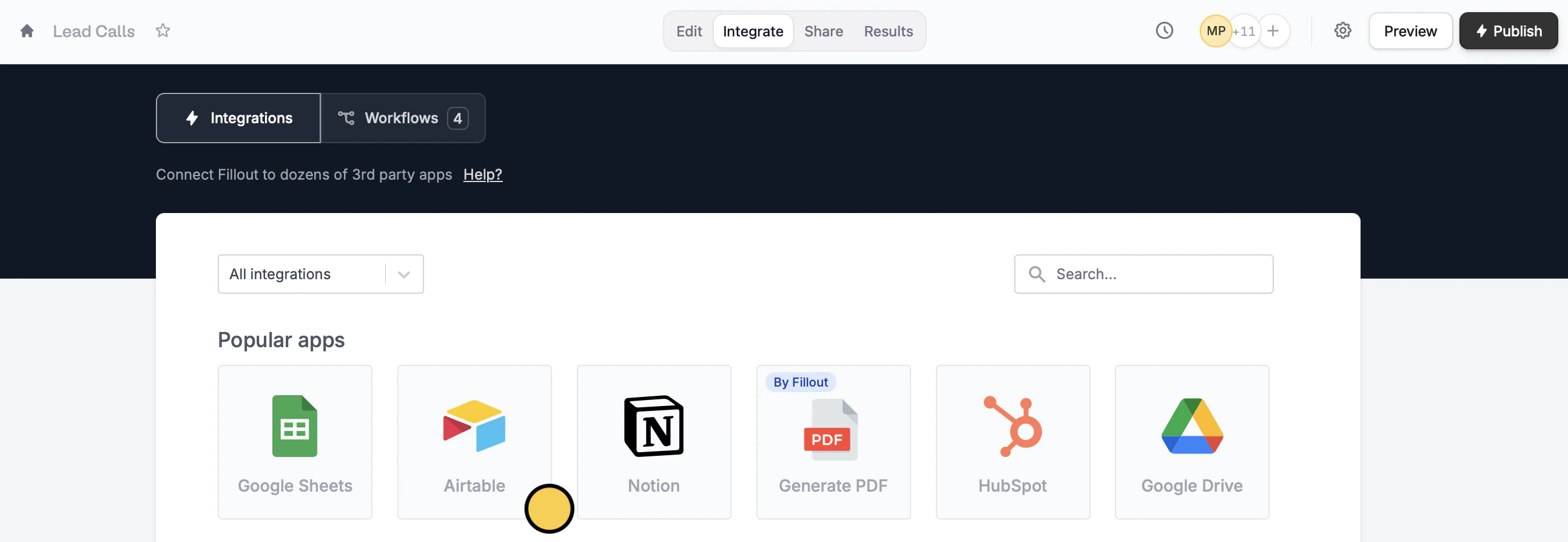The width and height of the screenshot is (1568, 542).
Task: Star the Lead Calls form
Action: tap(163, 30)
